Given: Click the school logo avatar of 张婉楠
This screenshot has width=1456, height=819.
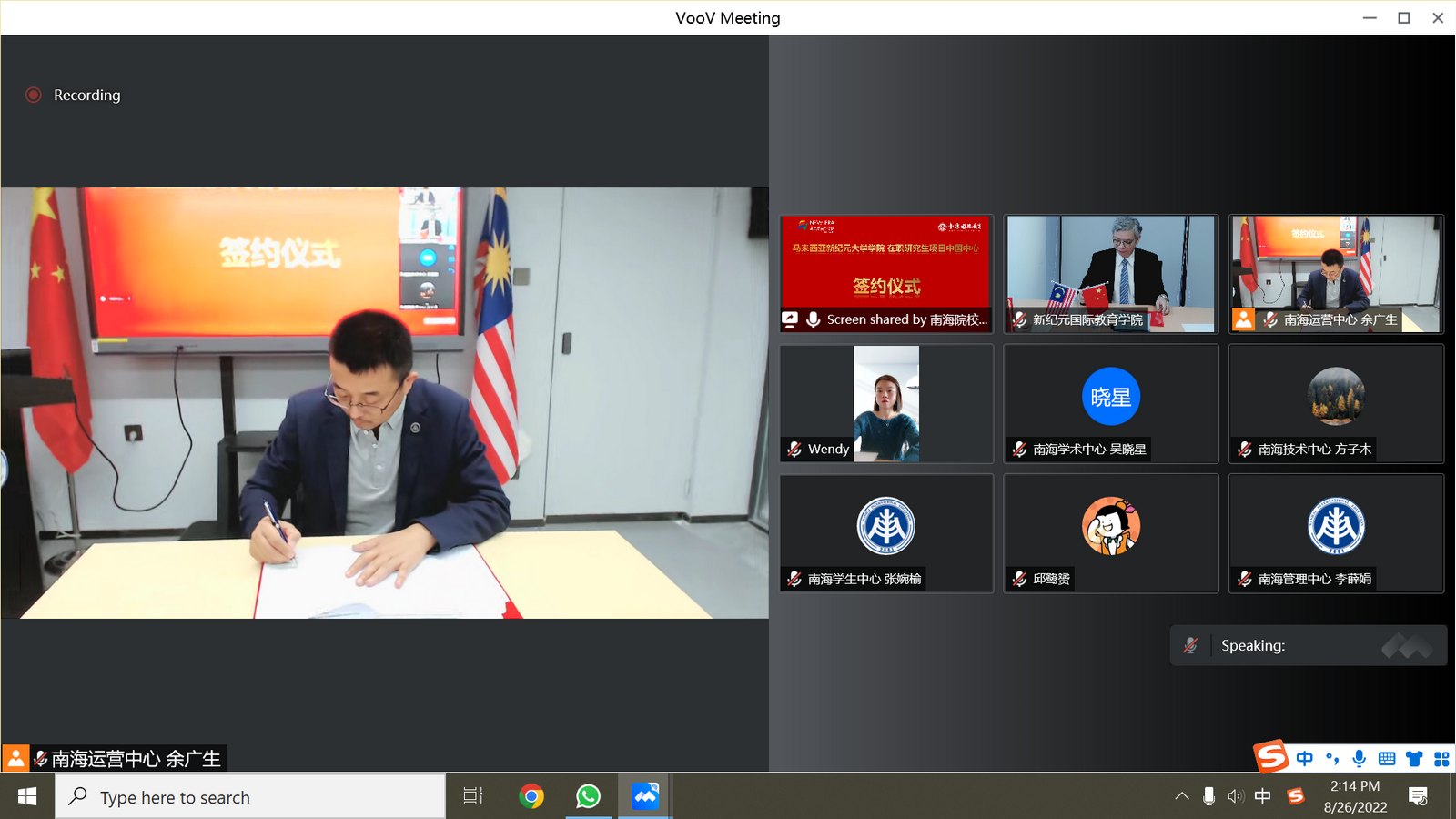Looking at the screenshot, I should point(886,526).
